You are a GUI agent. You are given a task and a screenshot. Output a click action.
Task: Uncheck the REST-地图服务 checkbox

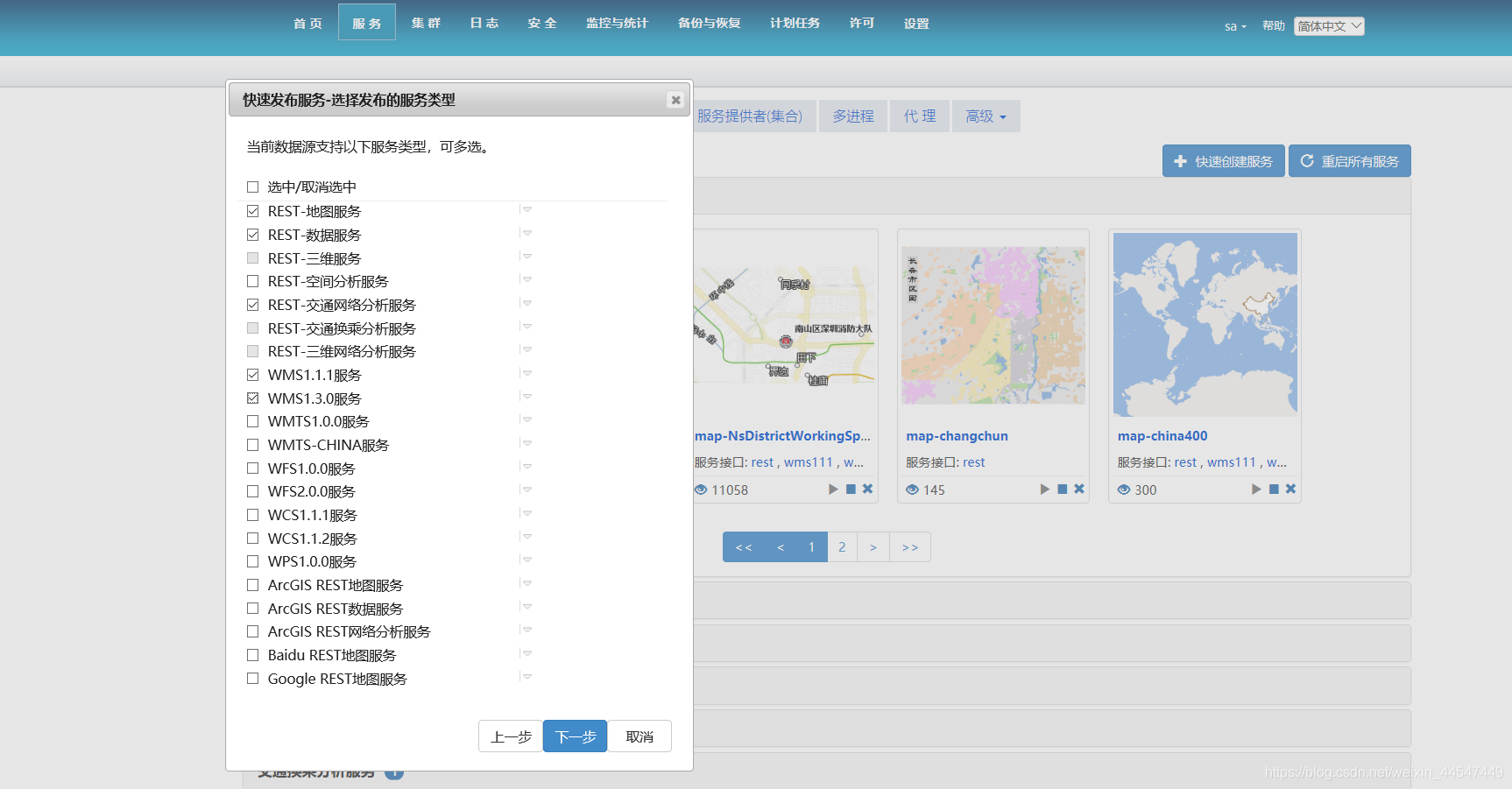tap(252, 211)
